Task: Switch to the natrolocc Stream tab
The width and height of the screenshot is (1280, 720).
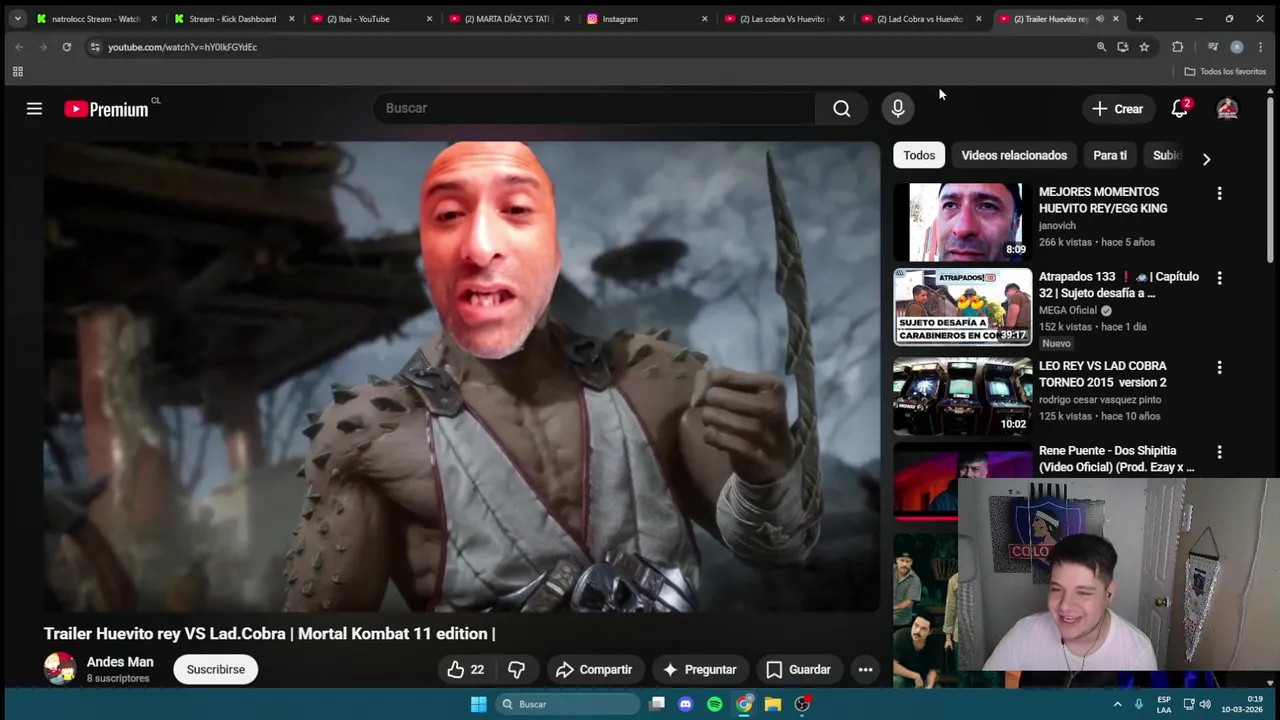Action: point(97,19)
